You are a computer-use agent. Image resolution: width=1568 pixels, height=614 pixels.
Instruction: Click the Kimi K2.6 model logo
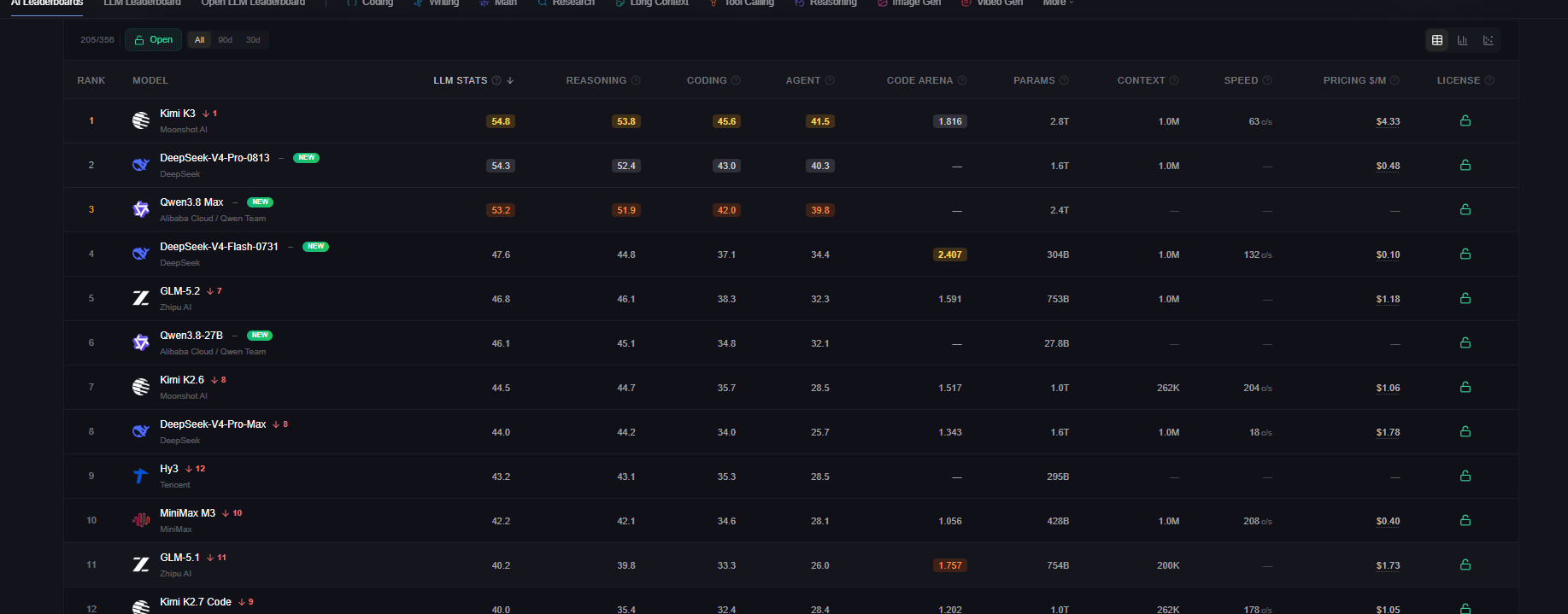[141, 387]
